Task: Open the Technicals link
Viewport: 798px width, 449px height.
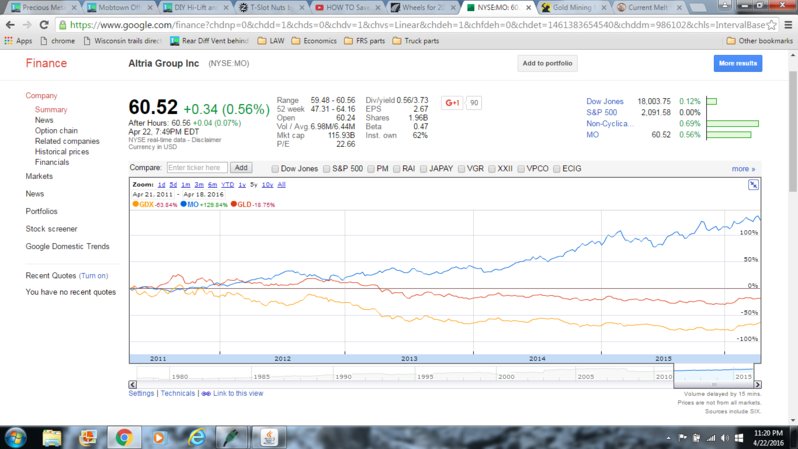Action: click(178, 394)
